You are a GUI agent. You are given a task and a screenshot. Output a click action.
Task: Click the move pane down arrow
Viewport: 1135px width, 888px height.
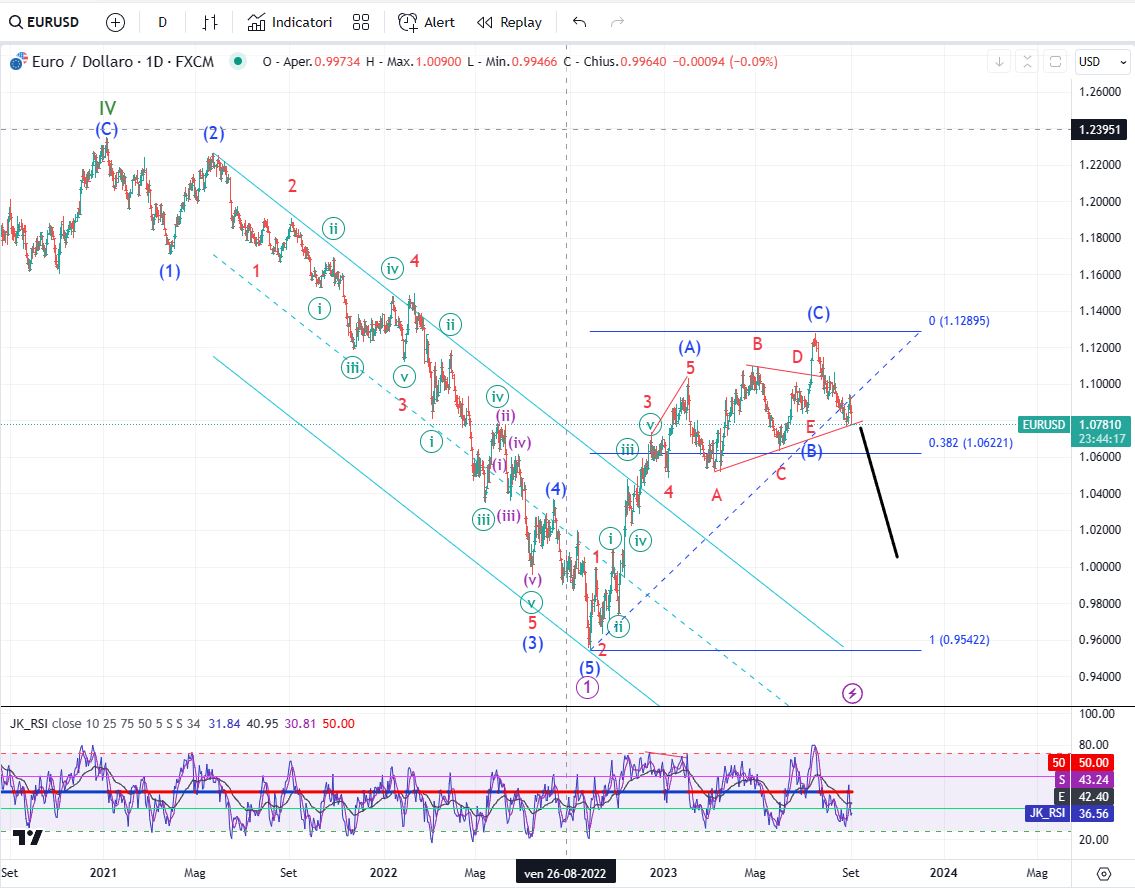point(999,62)
